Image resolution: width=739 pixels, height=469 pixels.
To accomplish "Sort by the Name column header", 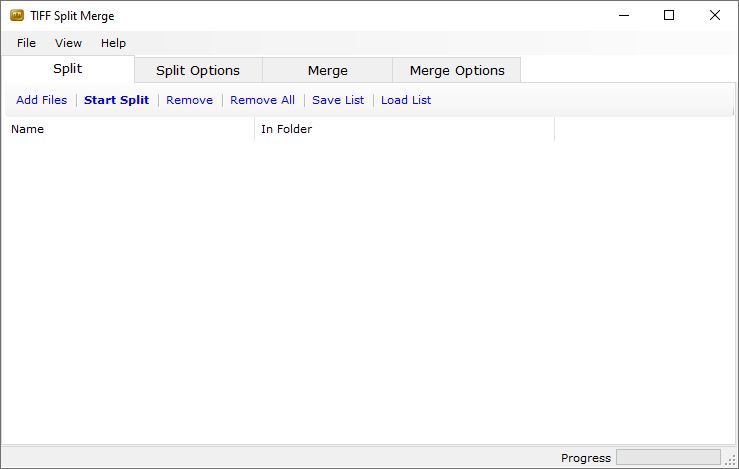I will coord(128,129).
